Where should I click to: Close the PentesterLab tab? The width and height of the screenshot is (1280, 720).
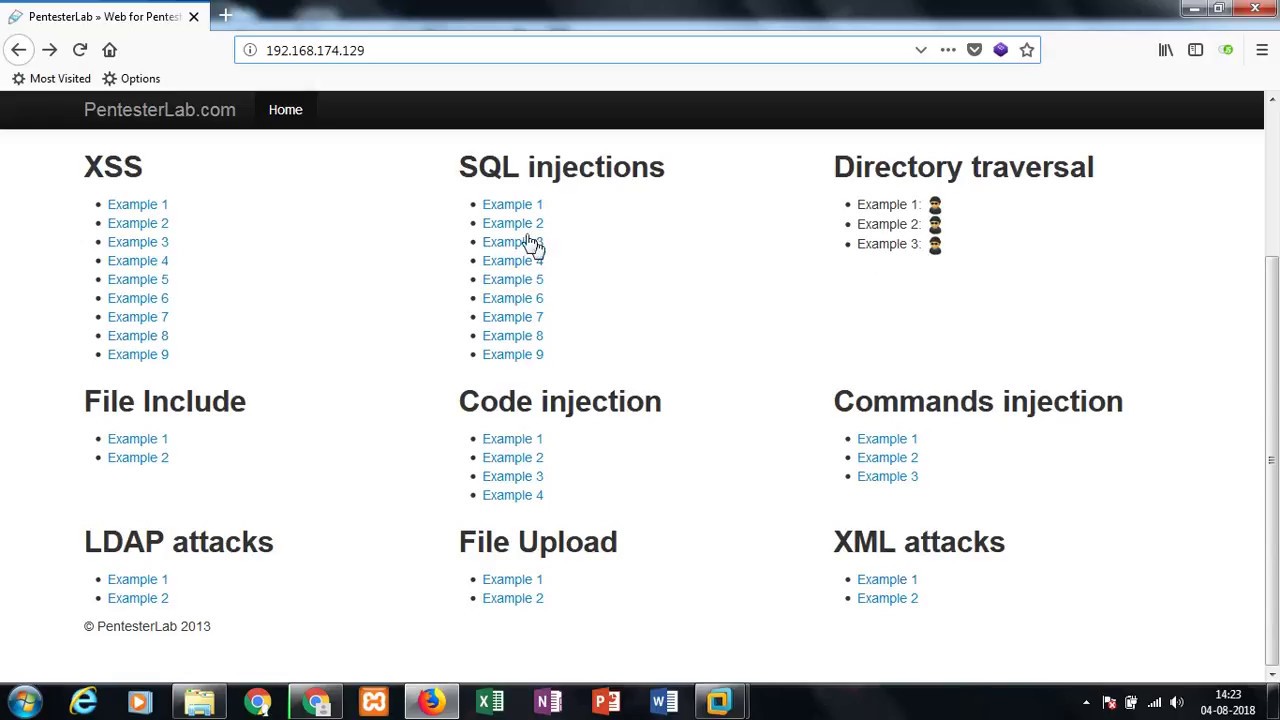(x=194, y=16)
